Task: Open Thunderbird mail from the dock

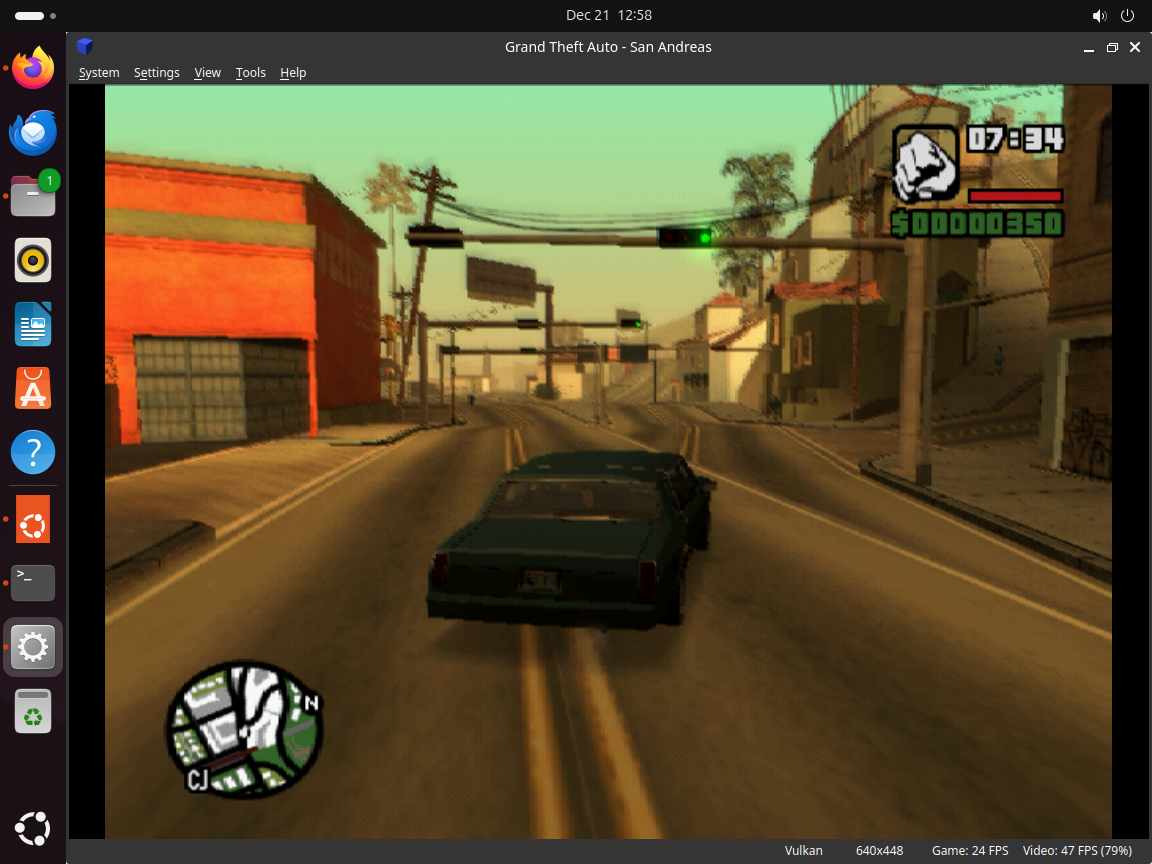Action: (33, 132)
